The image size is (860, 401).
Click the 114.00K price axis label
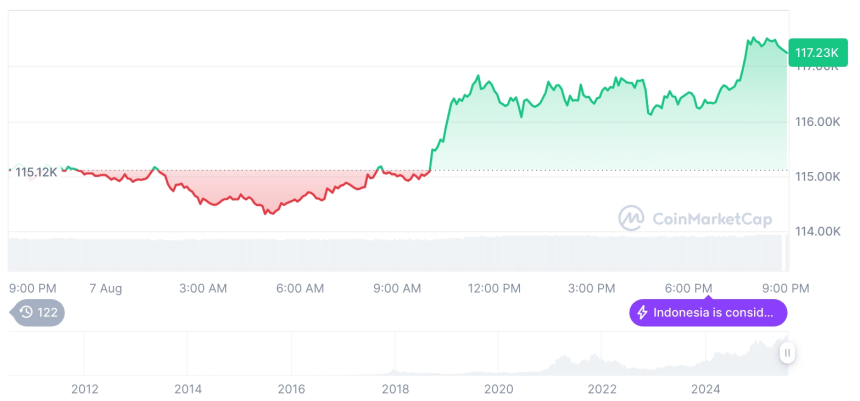point(818,232)
